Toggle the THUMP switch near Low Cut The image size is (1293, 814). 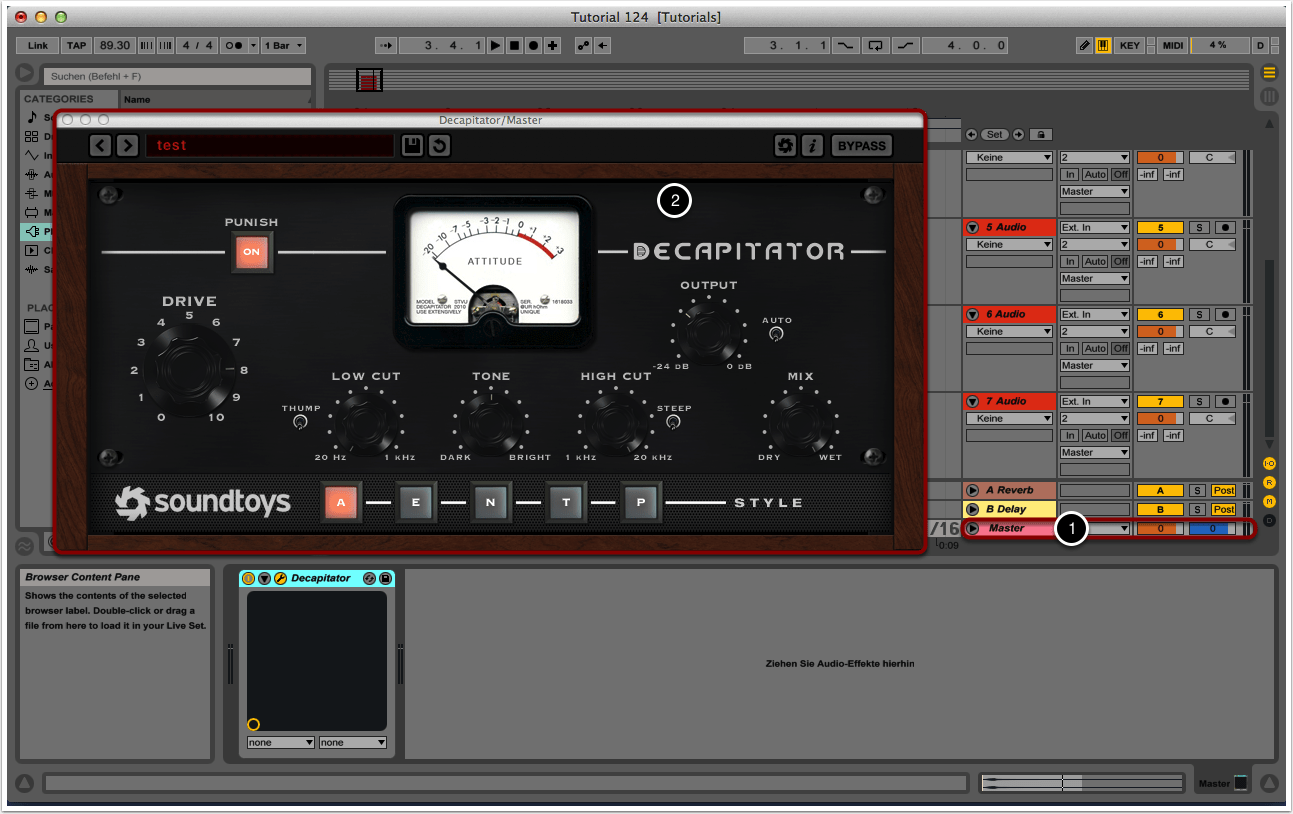[300, 423]
